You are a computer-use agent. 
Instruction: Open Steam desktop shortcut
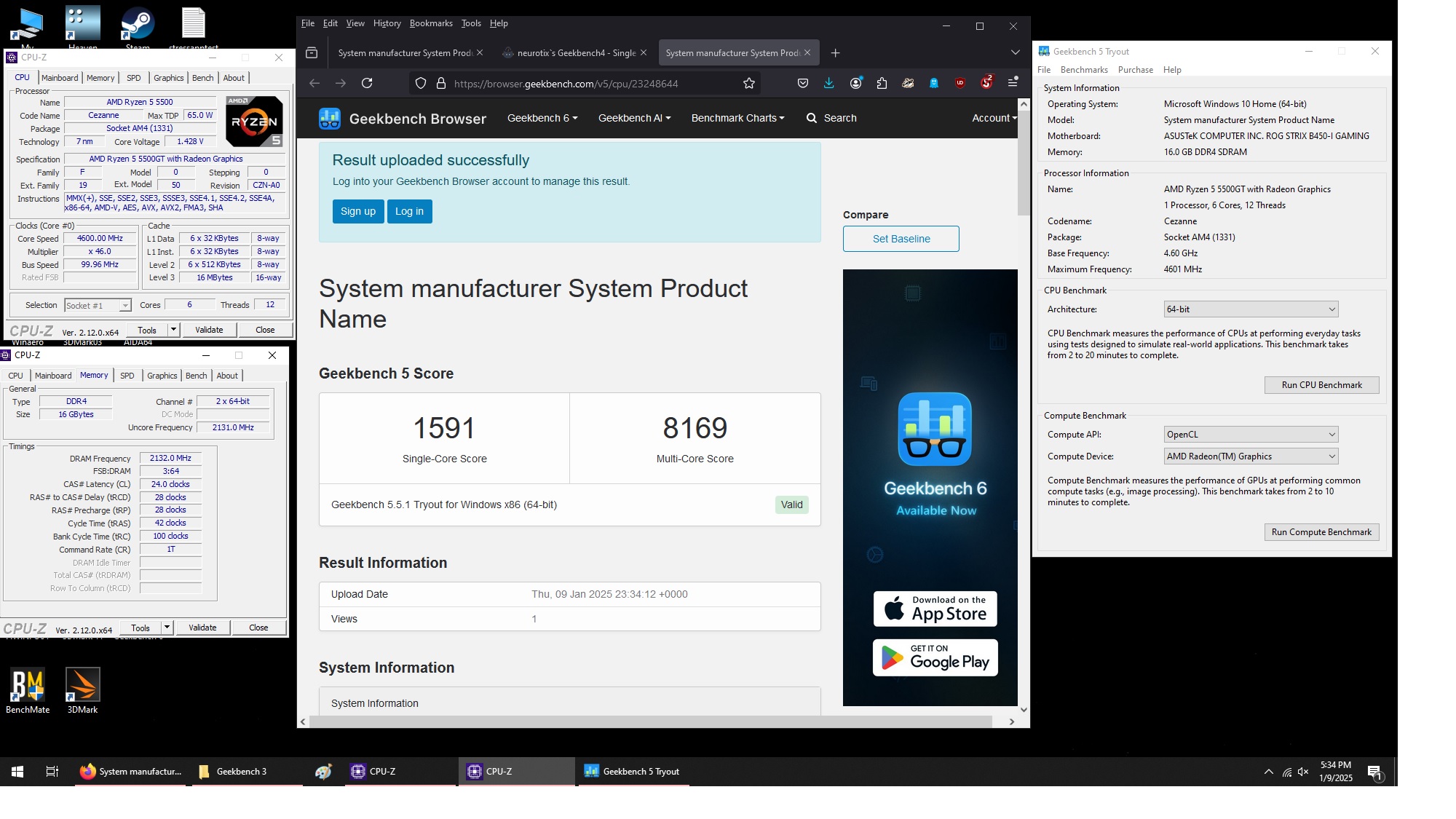[138, 29]
